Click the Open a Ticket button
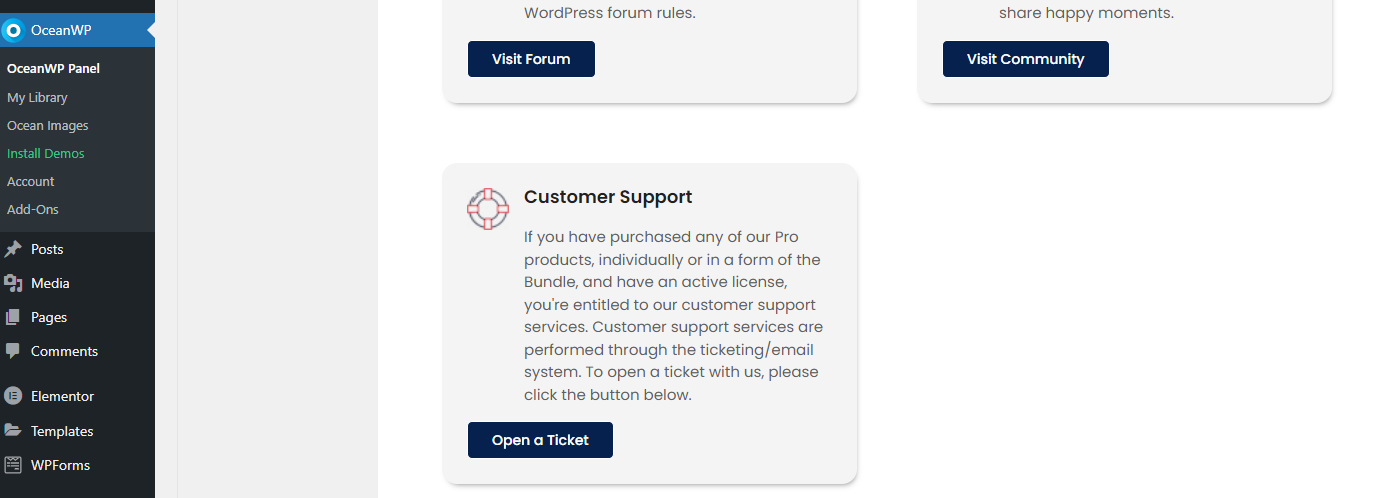The image size is (1395, 498). 540,440
